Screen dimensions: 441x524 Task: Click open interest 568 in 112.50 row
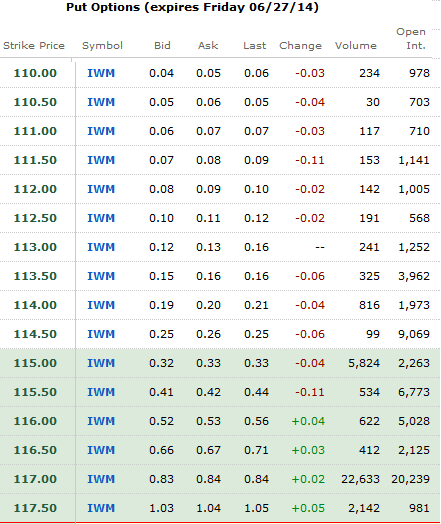(419, 218)
